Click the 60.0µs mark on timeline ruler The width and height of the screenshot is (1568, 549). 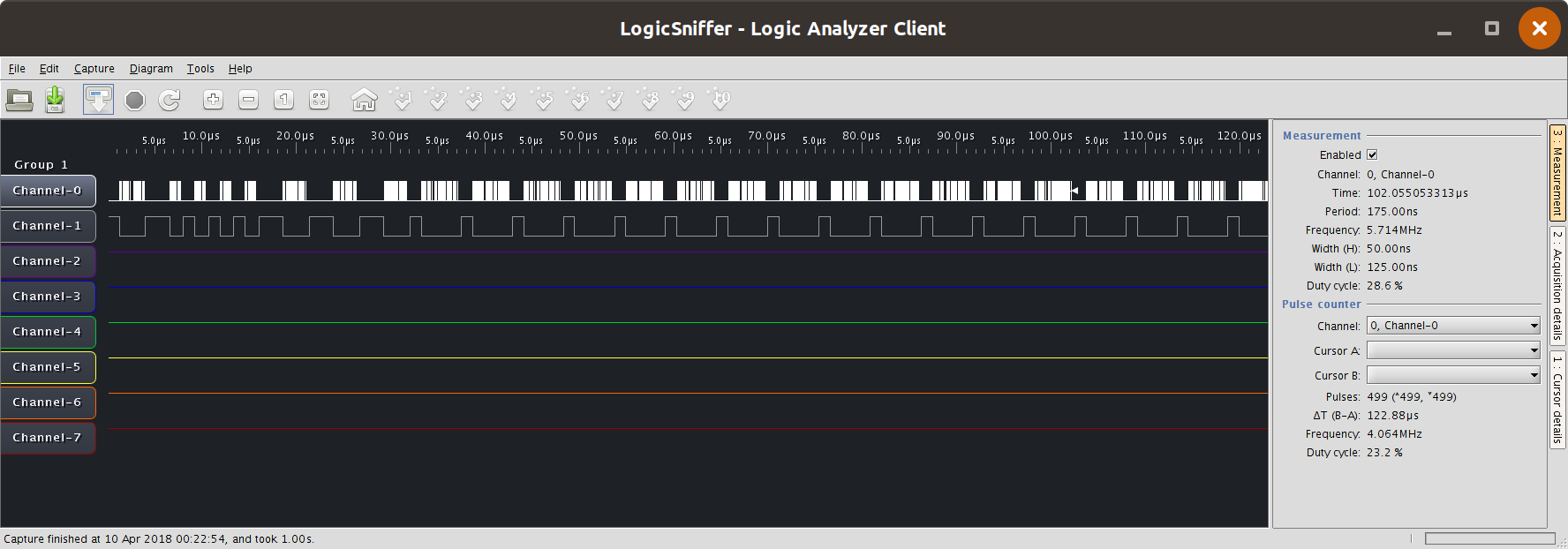pos(674,136)
